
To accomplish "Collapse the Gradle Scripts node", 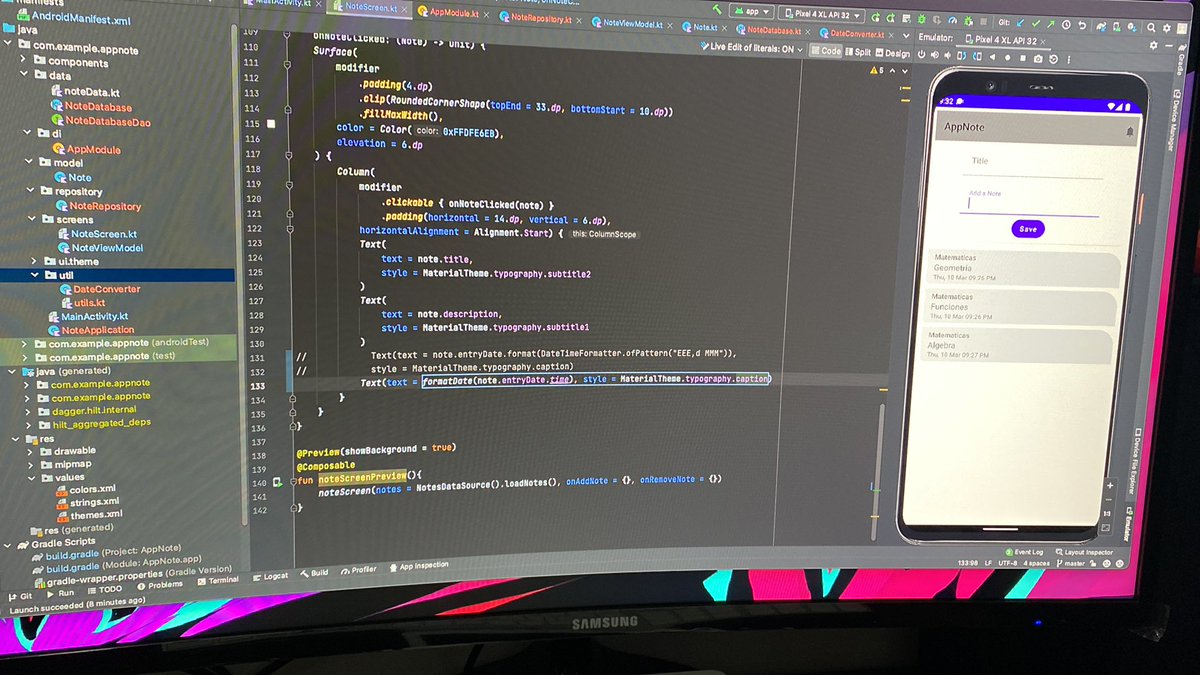I will tap(8, 545).
